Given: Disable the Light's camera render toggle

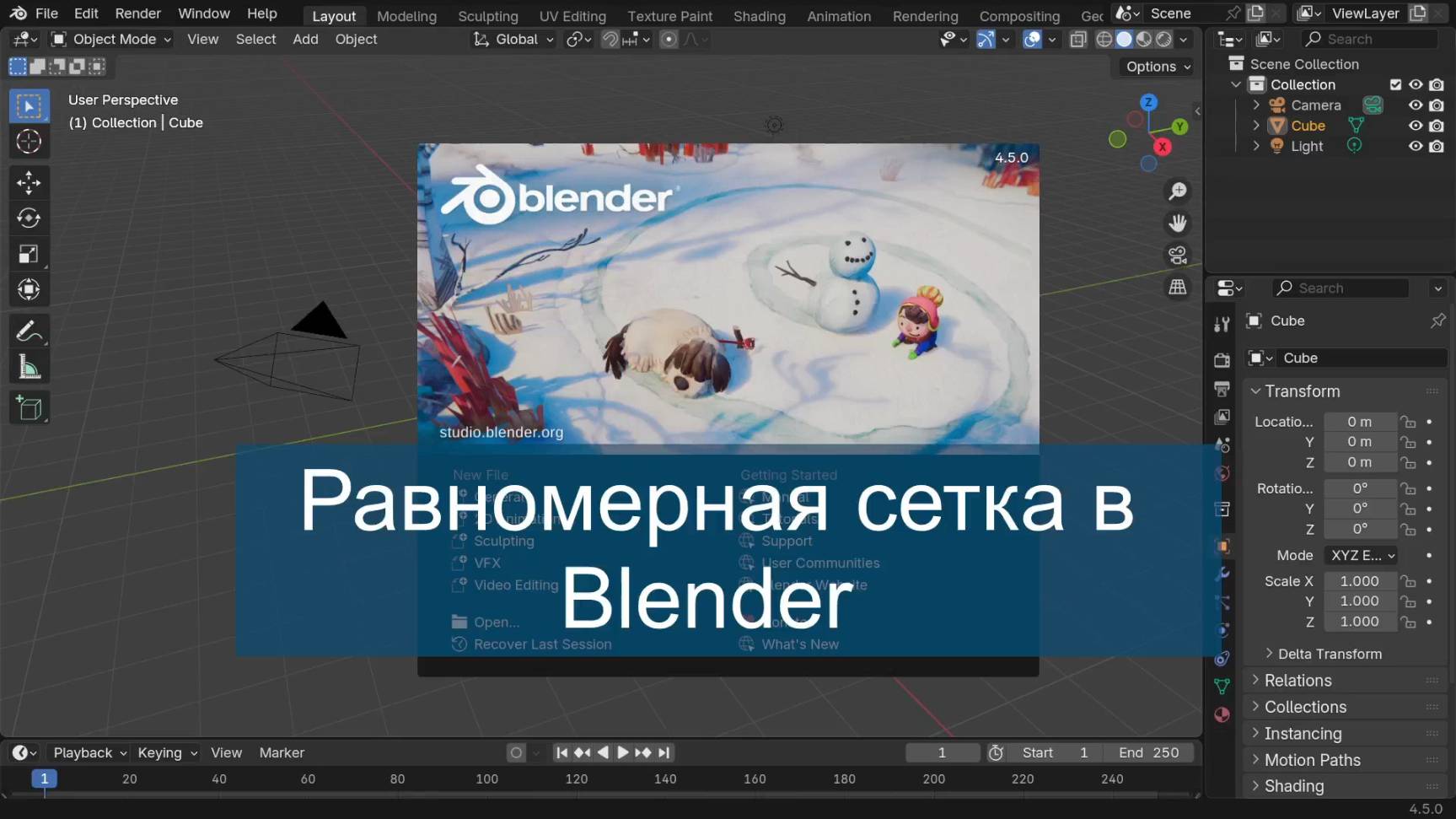Looking at the screenshot, I should [1436, 145].
